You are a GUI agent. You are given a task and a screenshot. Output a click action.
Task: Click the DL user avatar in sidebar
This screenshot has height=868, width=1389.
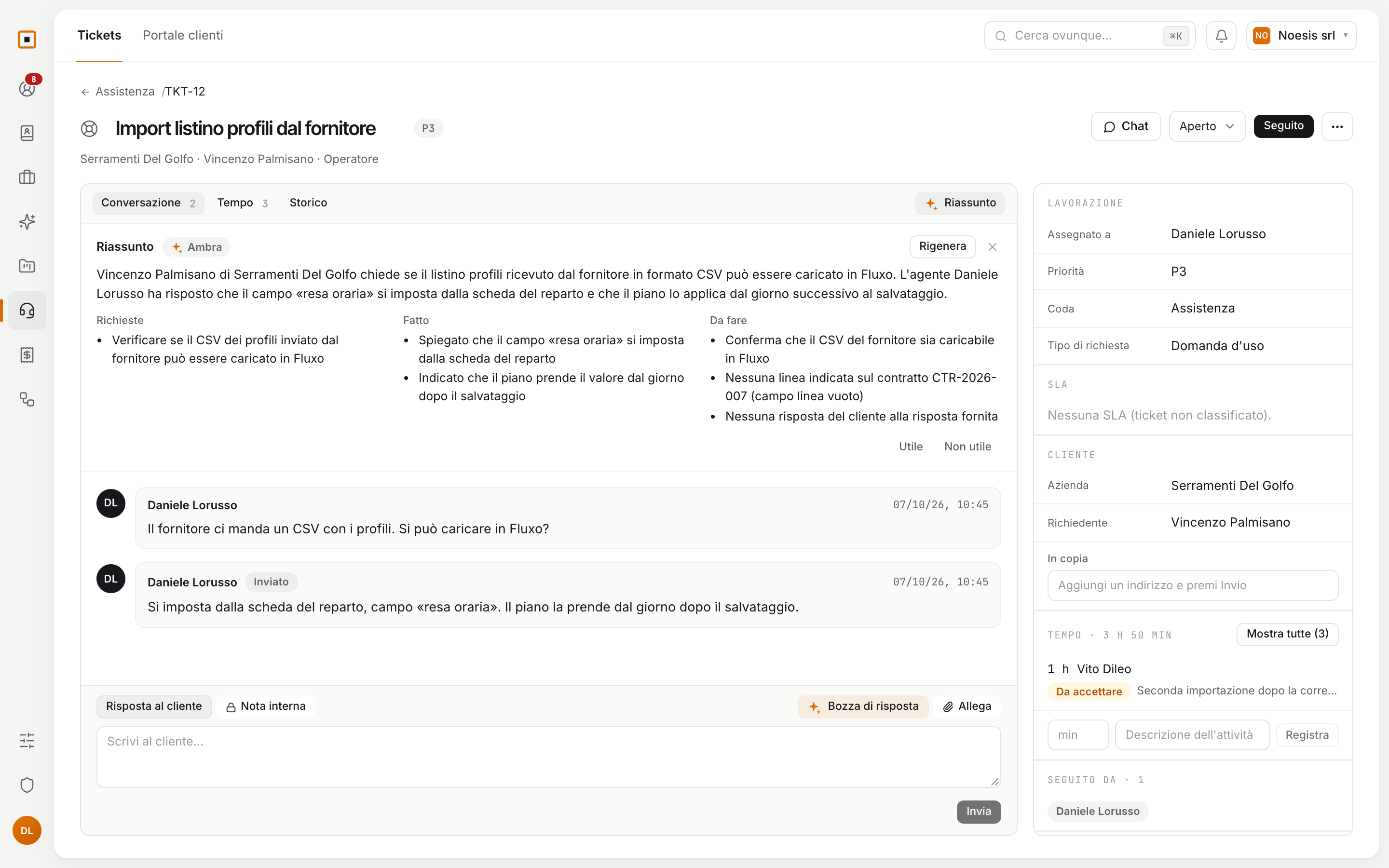click(x=27, y=830)
